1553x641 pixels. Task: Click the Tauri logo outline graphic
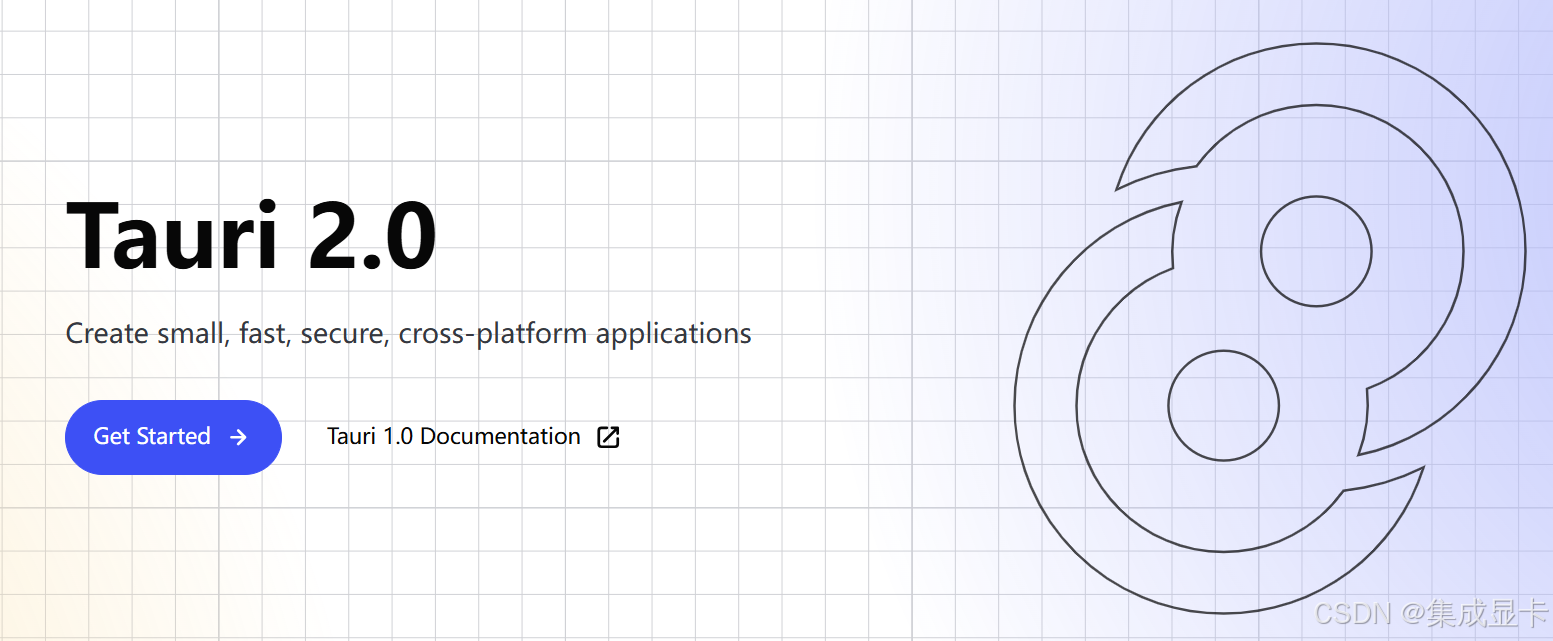point(1269,328)
